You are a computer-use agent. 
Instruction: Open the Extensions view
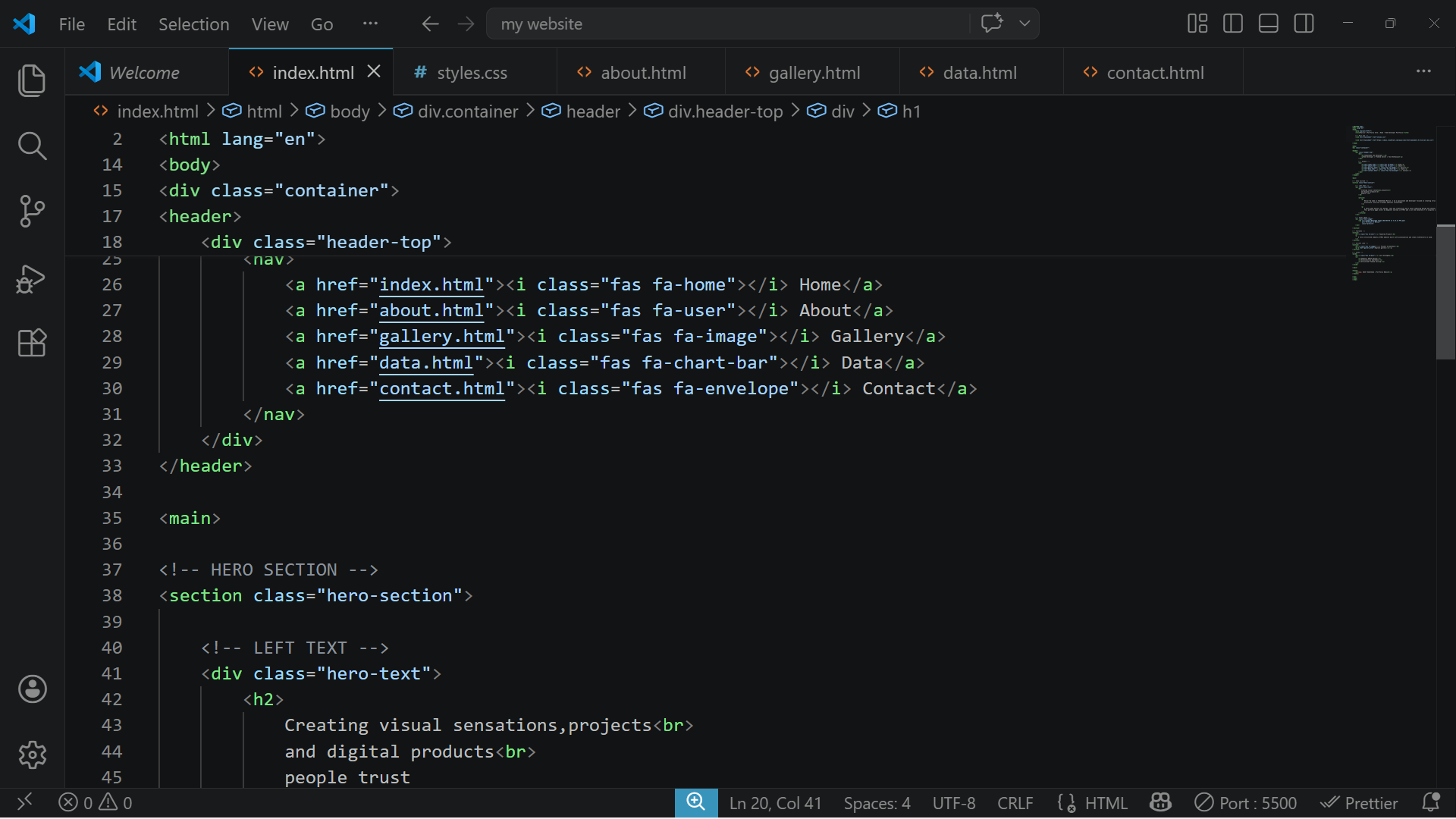click(31, 344)
